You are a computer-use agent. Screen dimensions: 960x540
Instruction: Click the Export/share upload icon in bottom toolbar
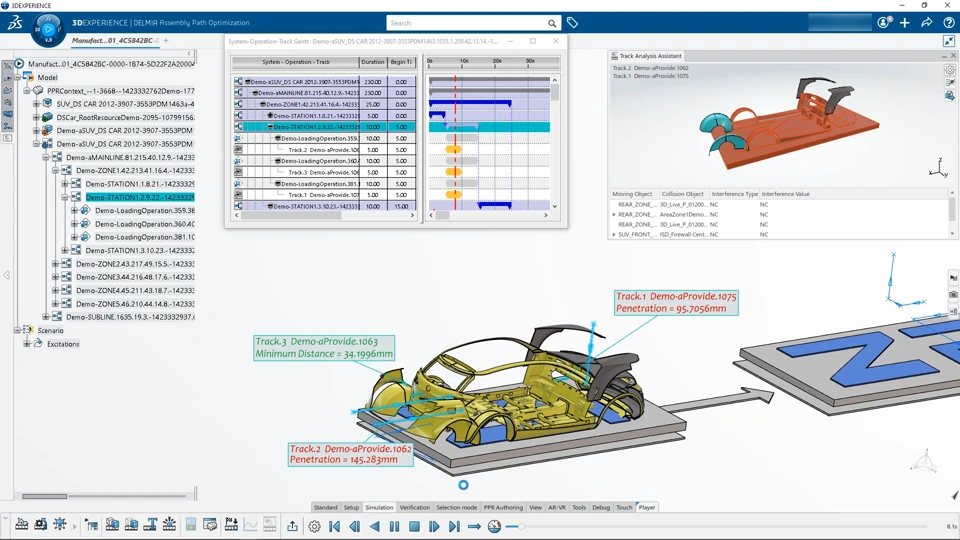(x=293, y=526)
